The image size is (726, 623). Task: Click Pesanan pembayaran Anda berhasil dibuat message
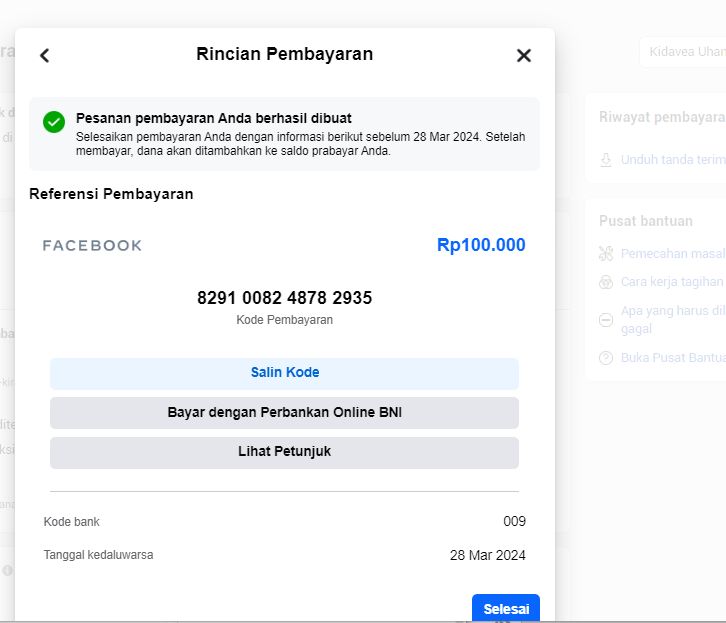pyautogui.click(x=213, y=118)
